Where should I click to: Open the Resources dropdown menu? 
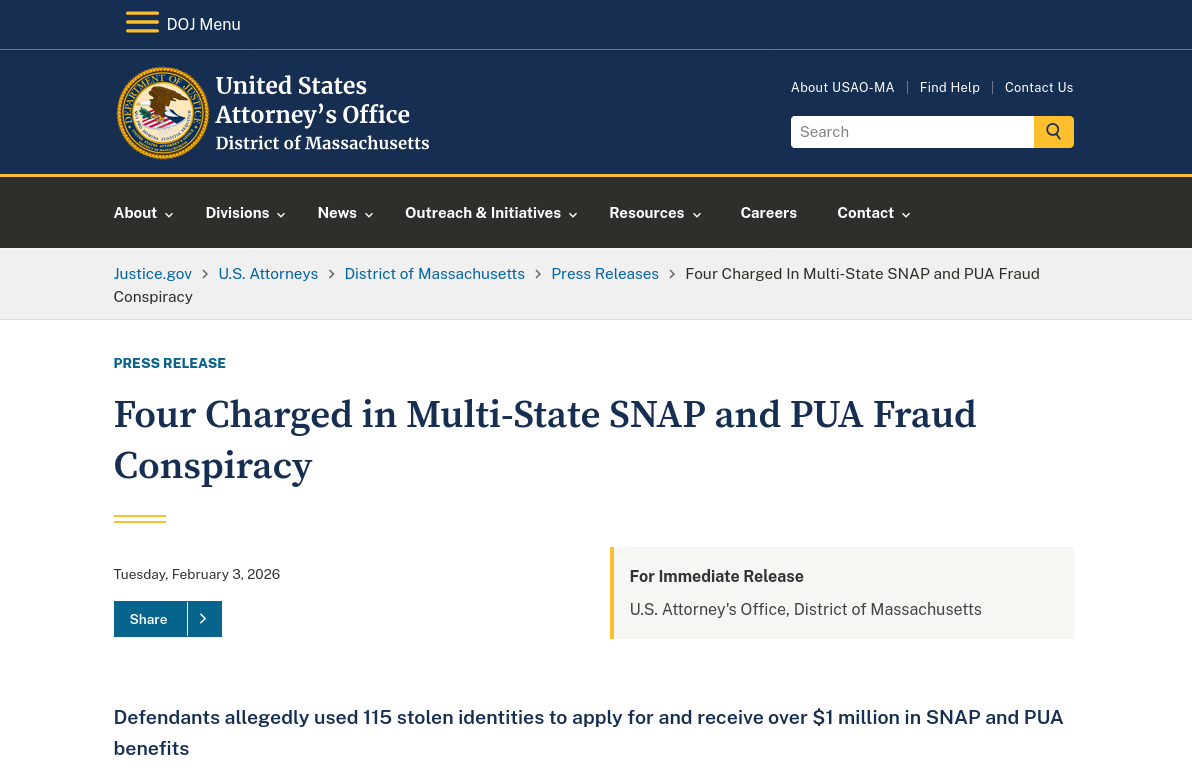[x=655, y=213]
